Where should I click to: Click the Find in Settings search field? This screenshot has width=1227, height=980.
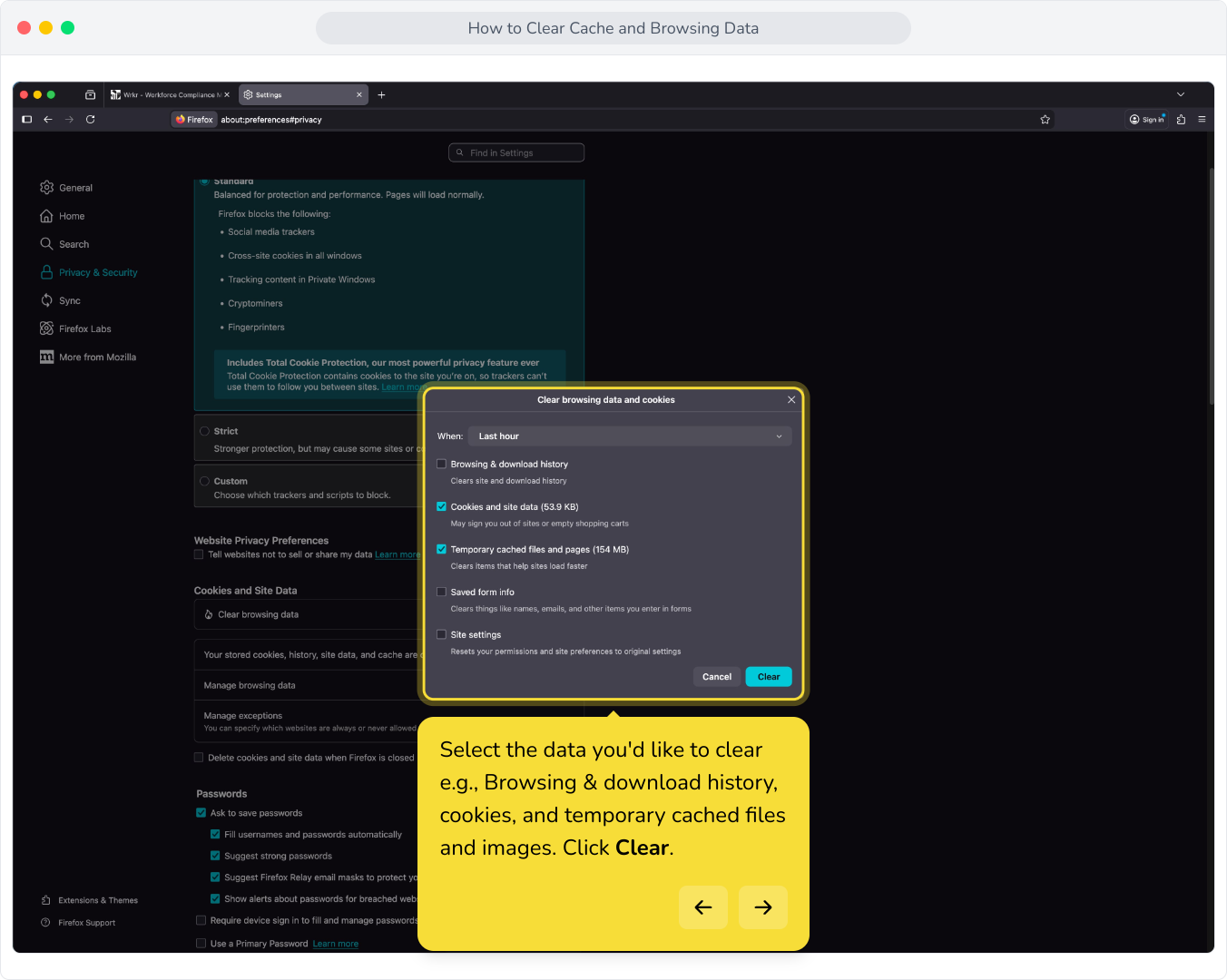pyautogui.click(x=516, y=153)
